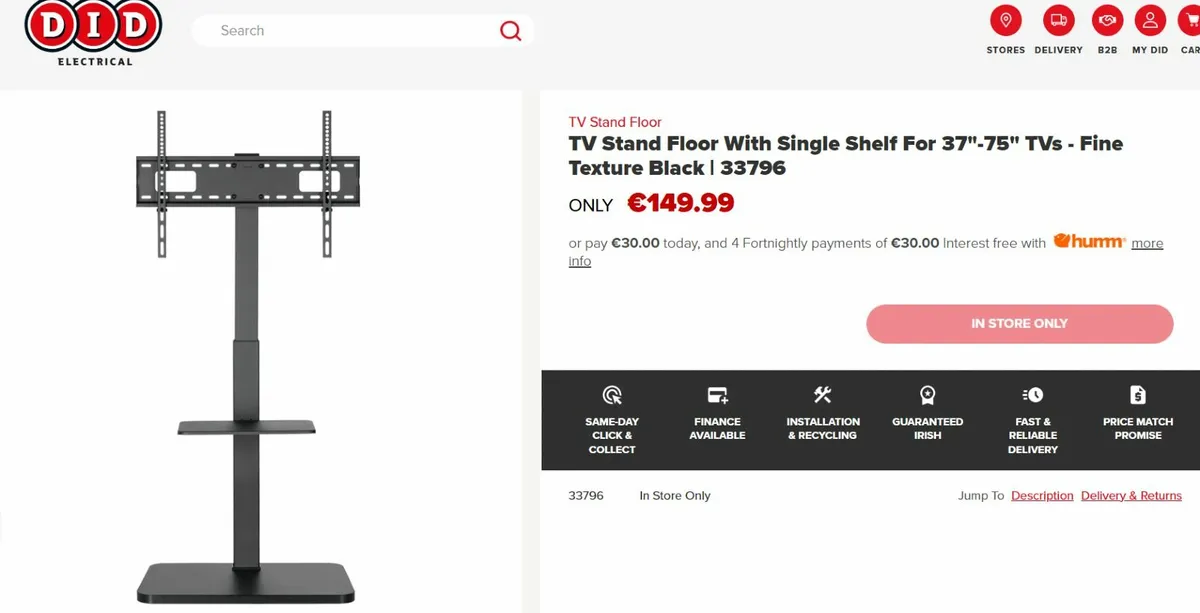Open the shopping cart icon
1200x613 pixels.
tap(1191, 21)
